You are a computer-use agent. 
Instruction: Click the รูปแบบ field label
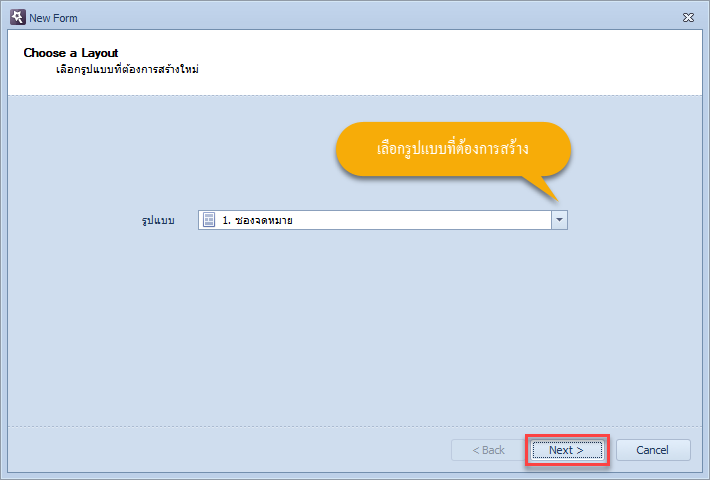point(158,221)
